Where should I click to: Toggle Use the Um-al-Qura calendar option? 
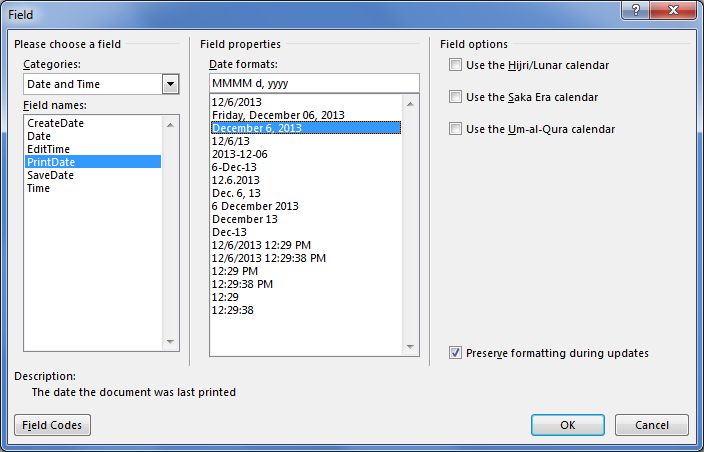[x=456, y=129]
